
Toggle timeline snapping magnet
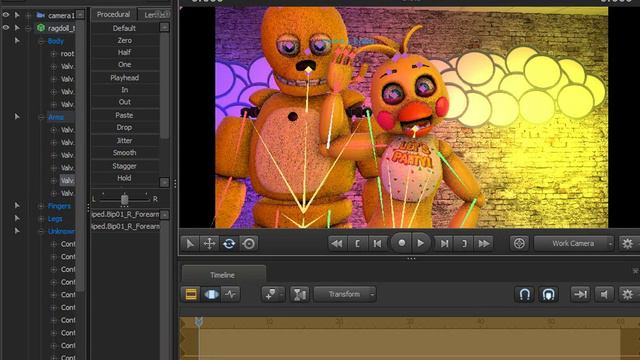coord(524,294)
